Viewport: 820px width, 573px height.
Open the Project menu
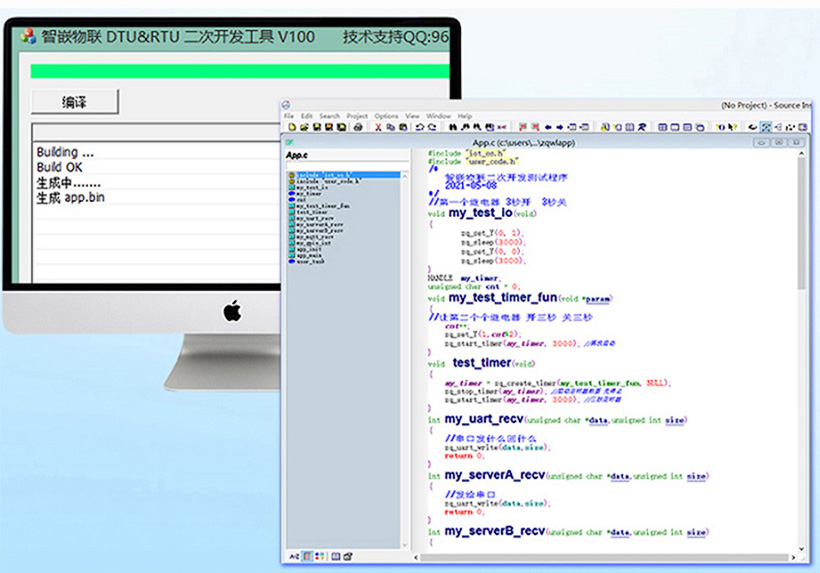click(357, 116)
